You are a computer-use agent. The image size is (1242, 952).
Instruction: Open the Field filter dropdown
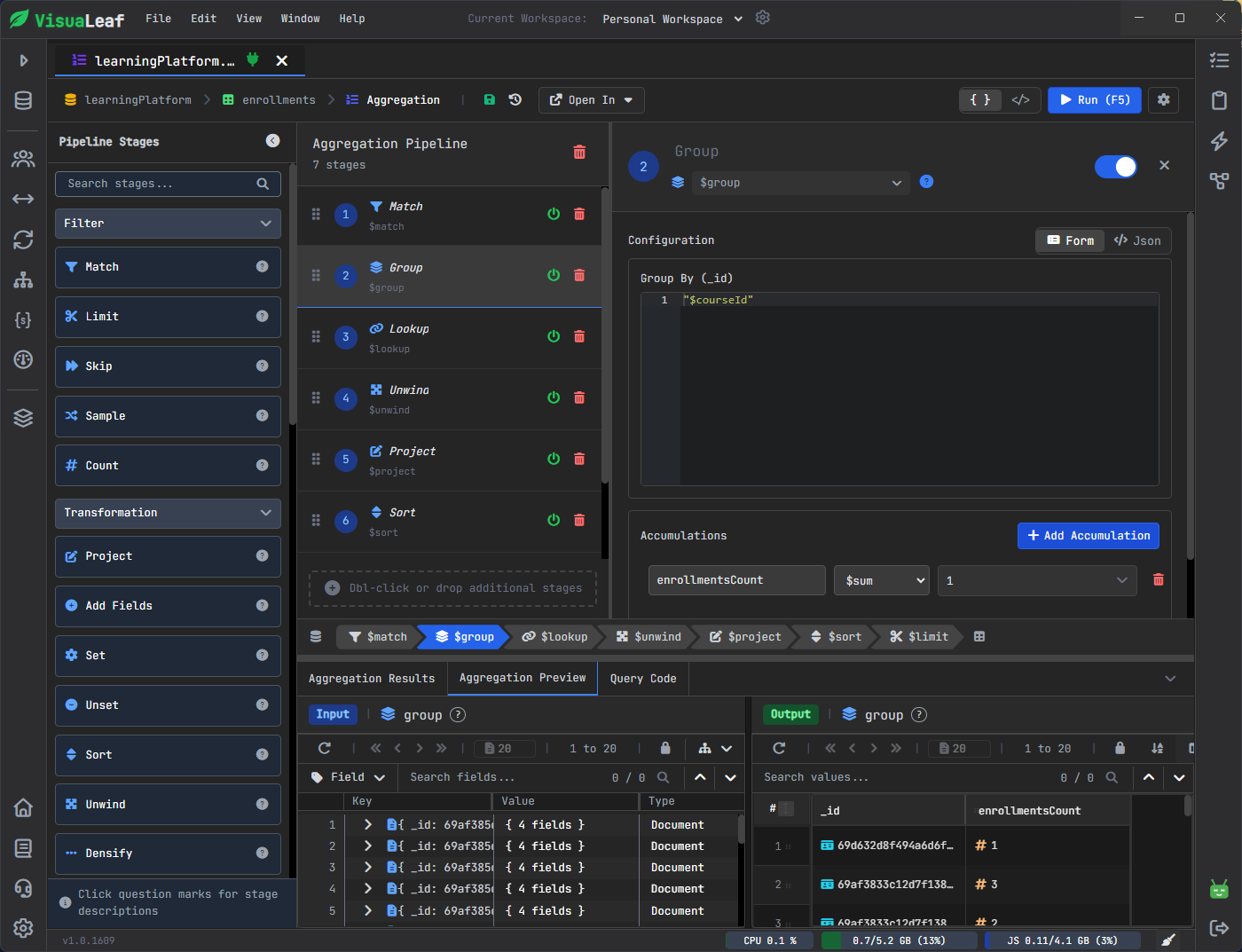[x=348, y=777]
